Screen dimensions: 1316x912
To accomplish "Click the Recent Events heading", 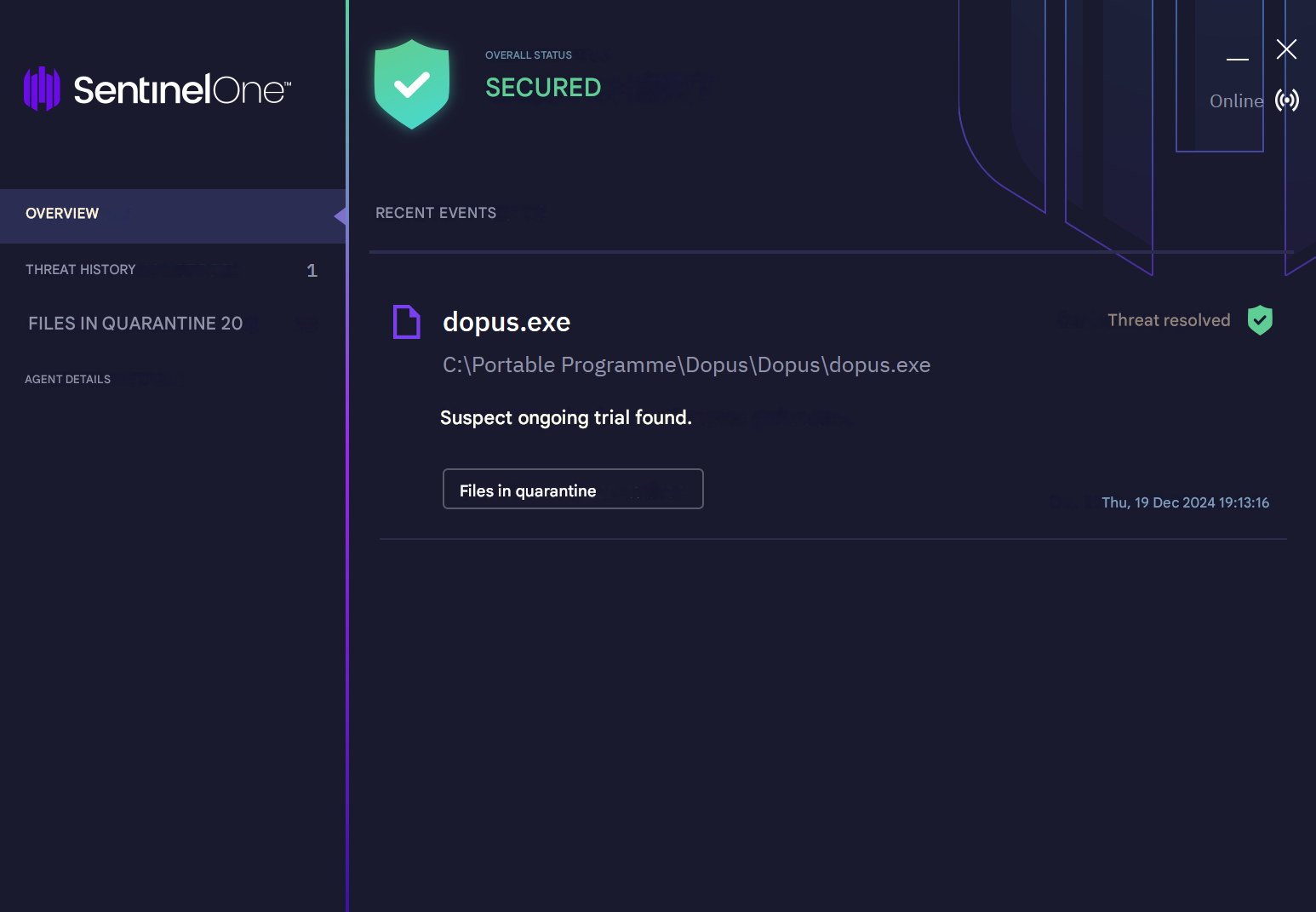I will click(x=436, y=213).
